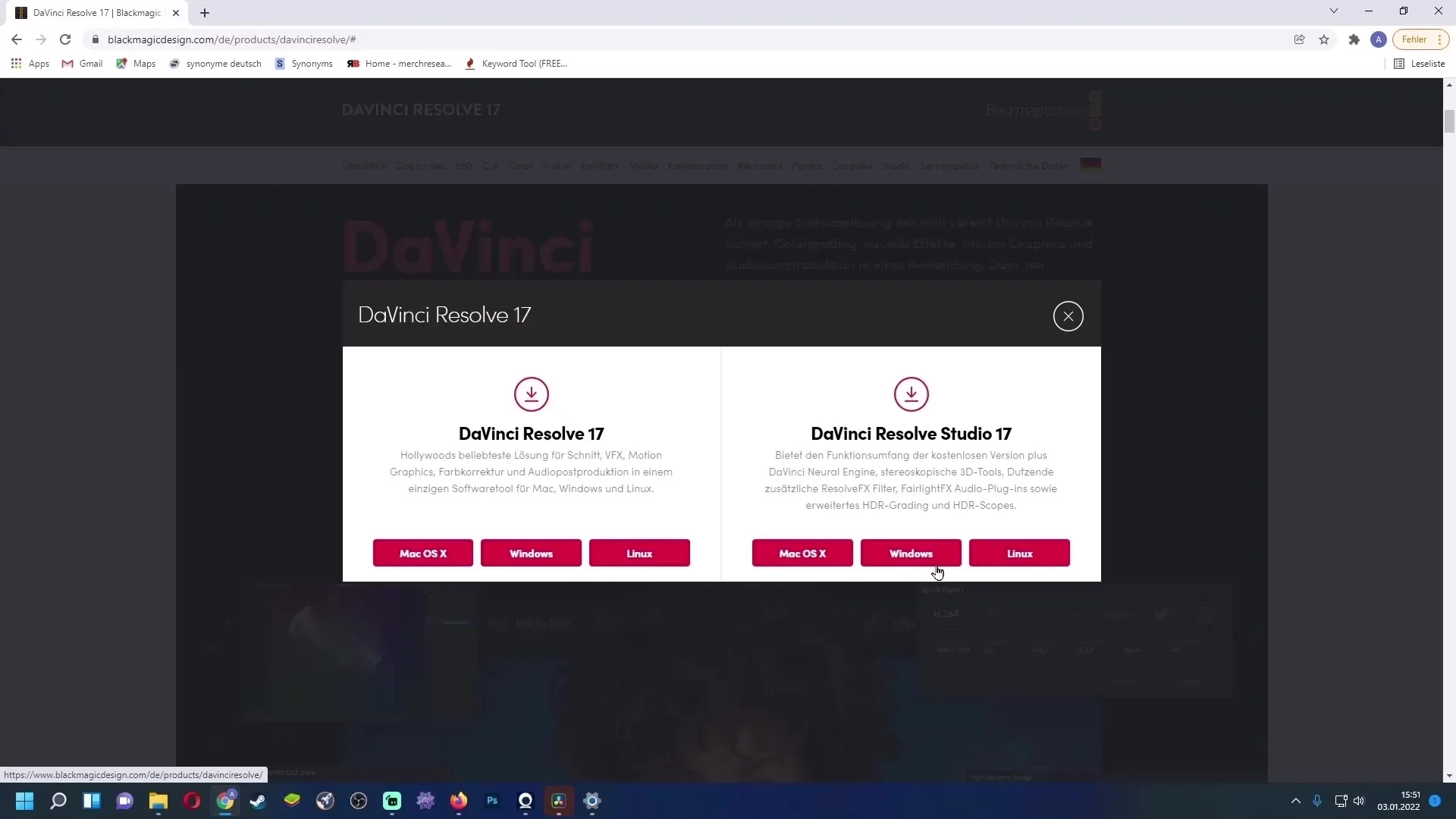
Task: Click the Leseliste icon in toolbar
Action: point(1399,63)
